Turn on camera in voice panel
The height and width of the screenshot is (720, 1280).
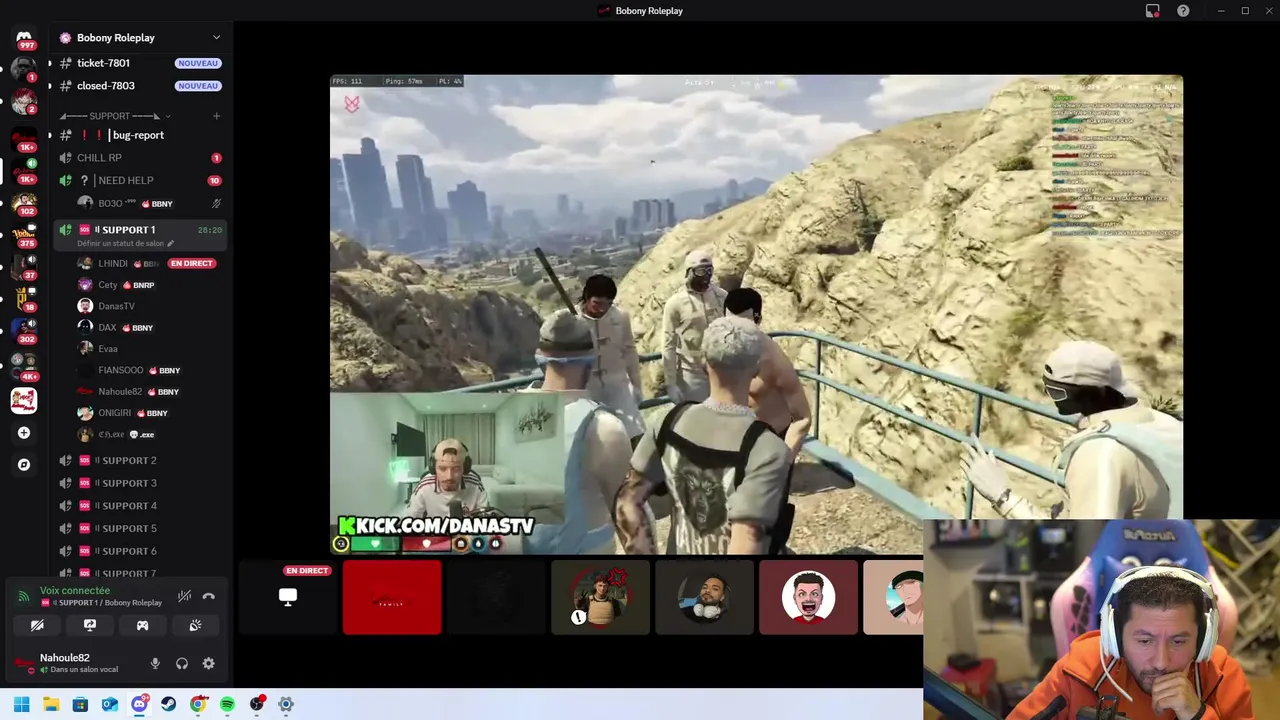click(37, 625)
